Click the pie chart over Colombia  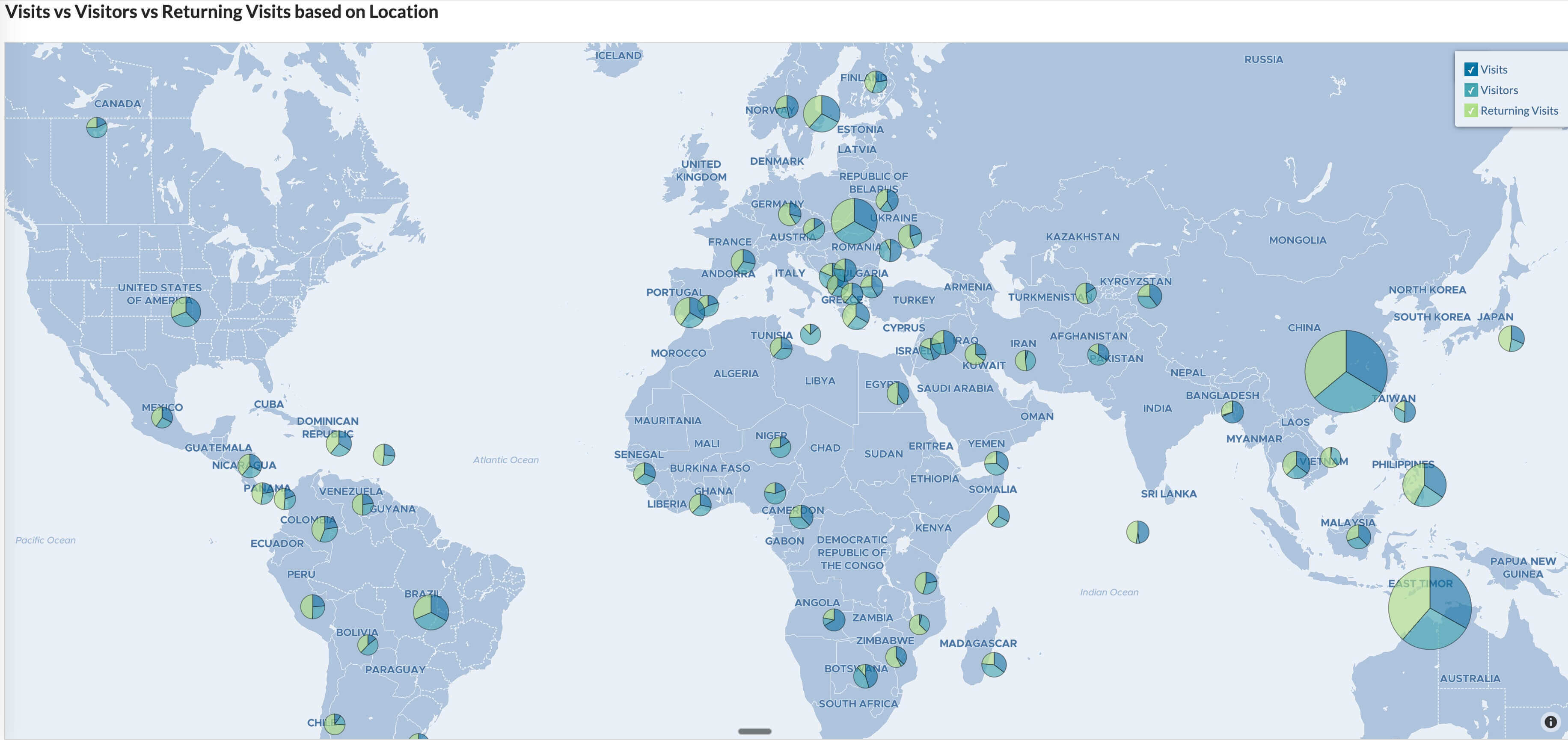324,530
